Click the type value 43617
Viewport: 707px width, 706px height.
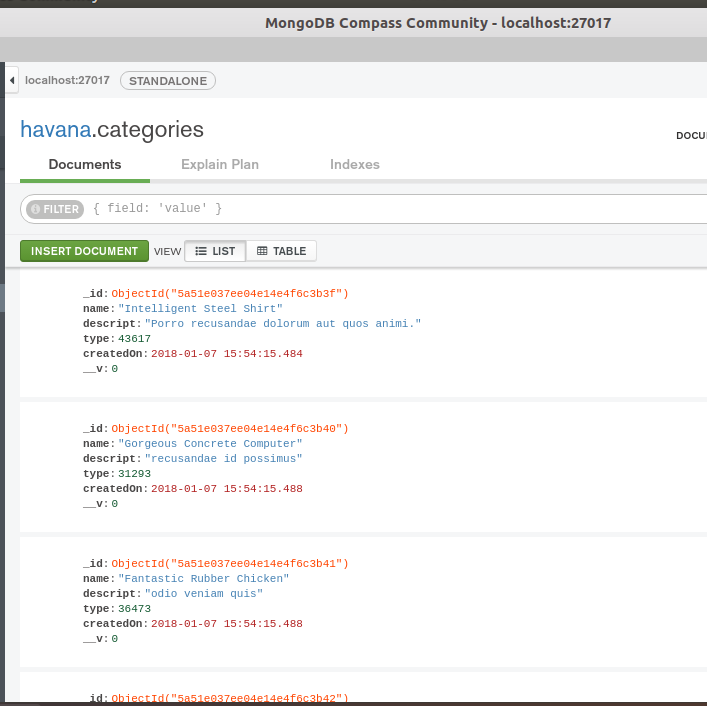point(134,339)
